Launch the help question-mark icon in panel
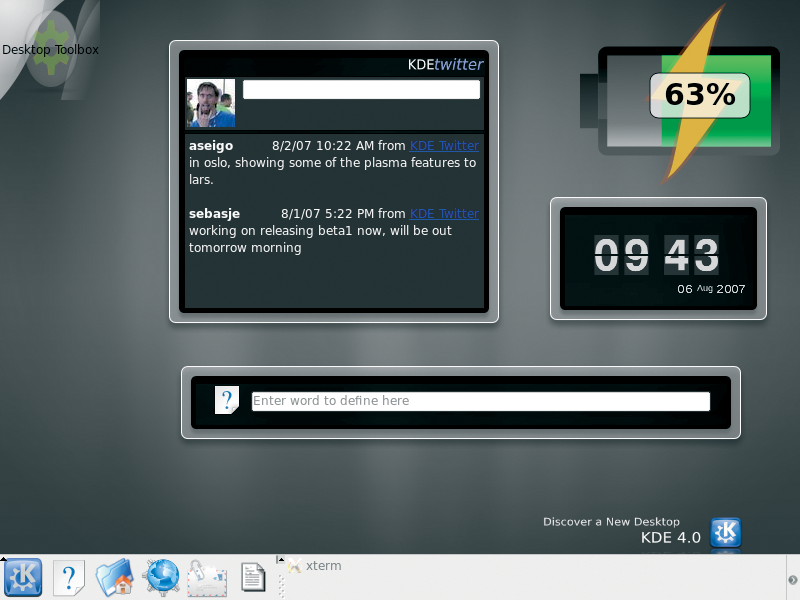The image size is (800, 600). [69, 578]
